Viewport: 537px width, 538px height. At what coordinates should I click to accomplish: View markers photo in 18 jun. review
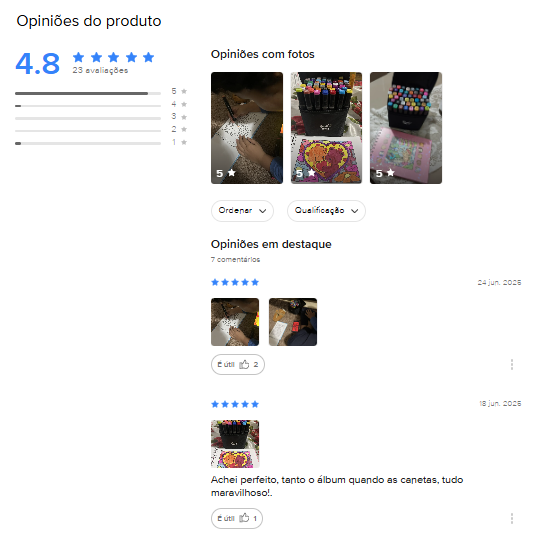click(x=235, y=444)
